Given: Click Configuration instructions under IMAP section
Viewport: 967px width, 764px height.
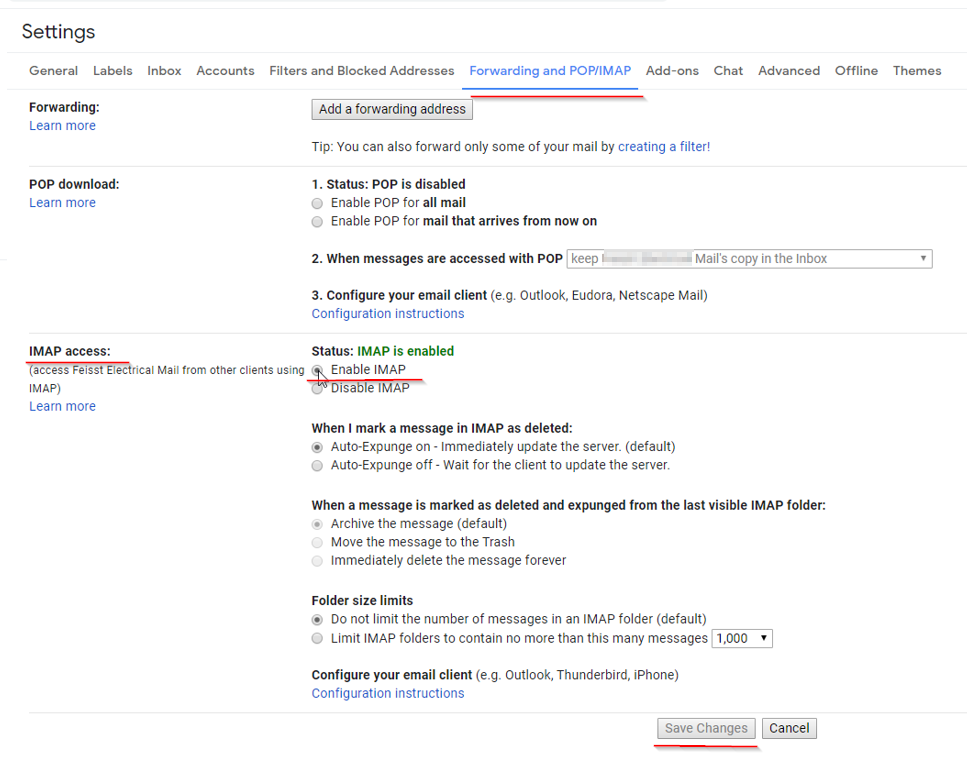Looking at the screenshot, I should click(x=387, y=693).
